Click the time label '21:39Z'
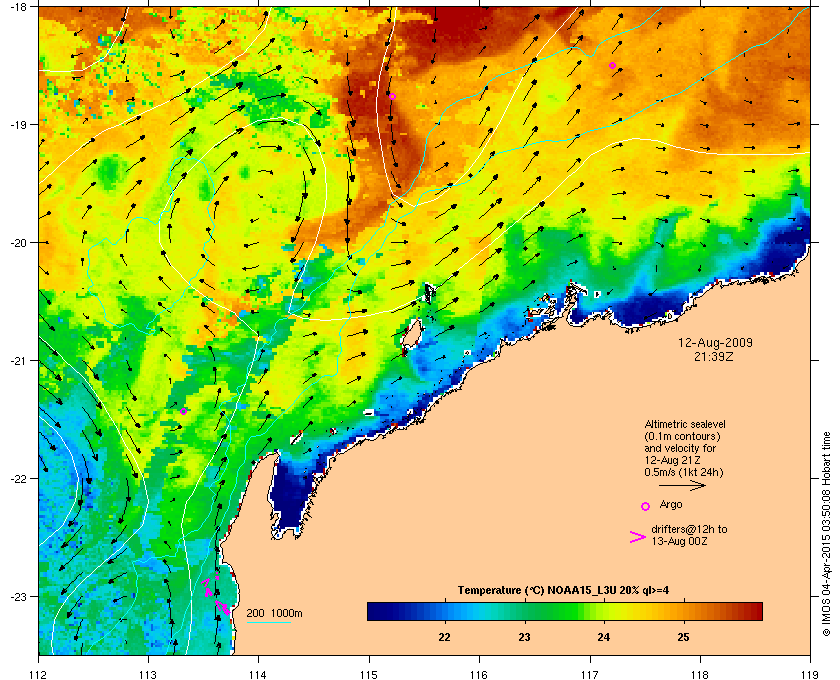 coord(714,356)
